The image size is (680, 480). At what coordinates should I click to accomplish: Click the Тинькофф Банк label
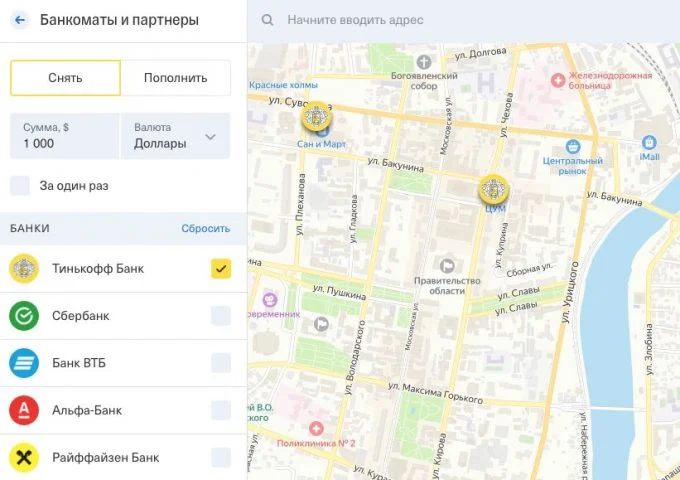(98, 268)
